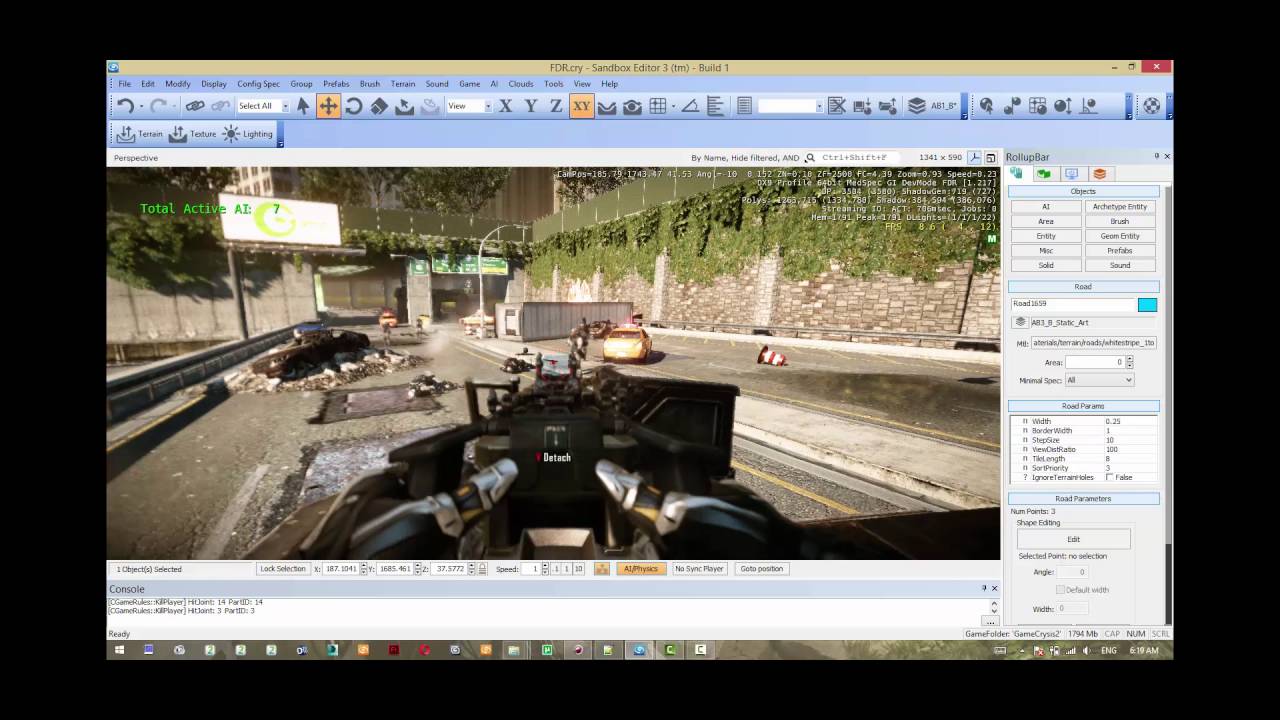
Task: Open the Minimal Spec dropdown
Action: tap(1099, 380)
